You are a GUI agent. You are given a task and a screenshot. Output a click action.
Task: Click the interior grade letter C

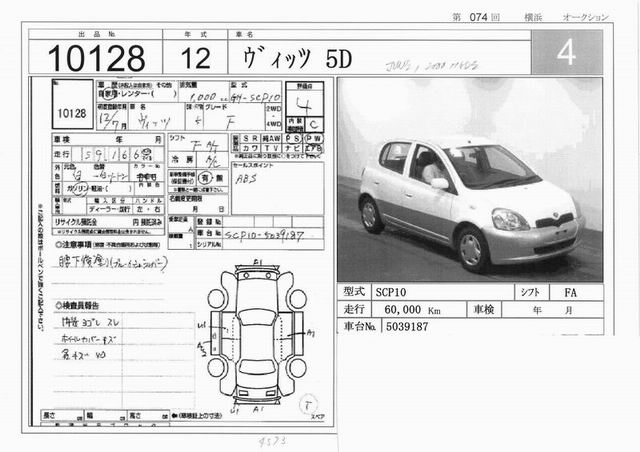tap(313, 124)
